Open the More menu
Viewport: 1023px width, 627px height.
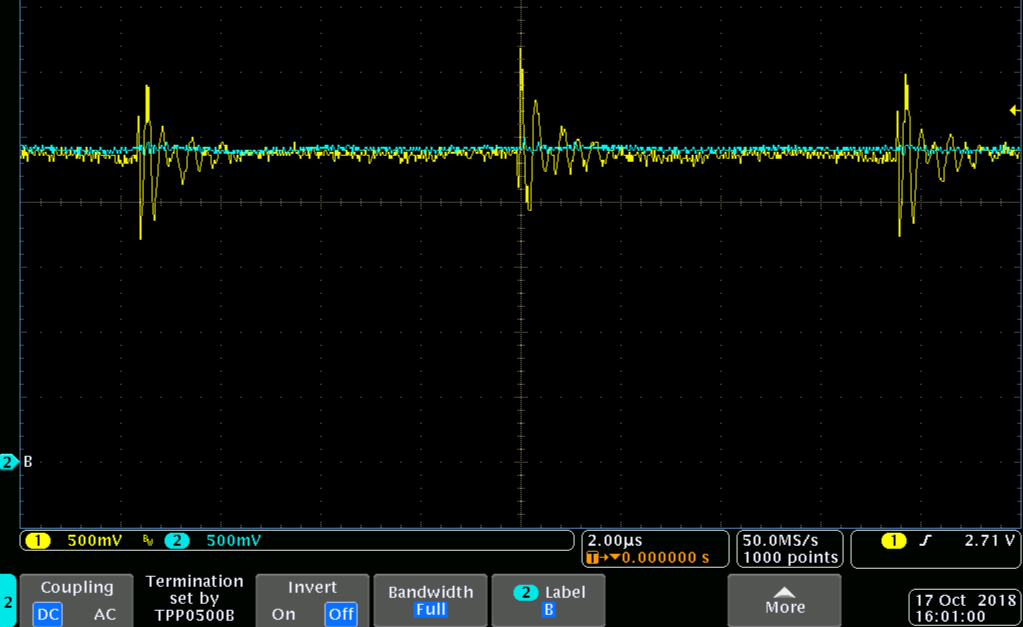click(x=784, y=600)
